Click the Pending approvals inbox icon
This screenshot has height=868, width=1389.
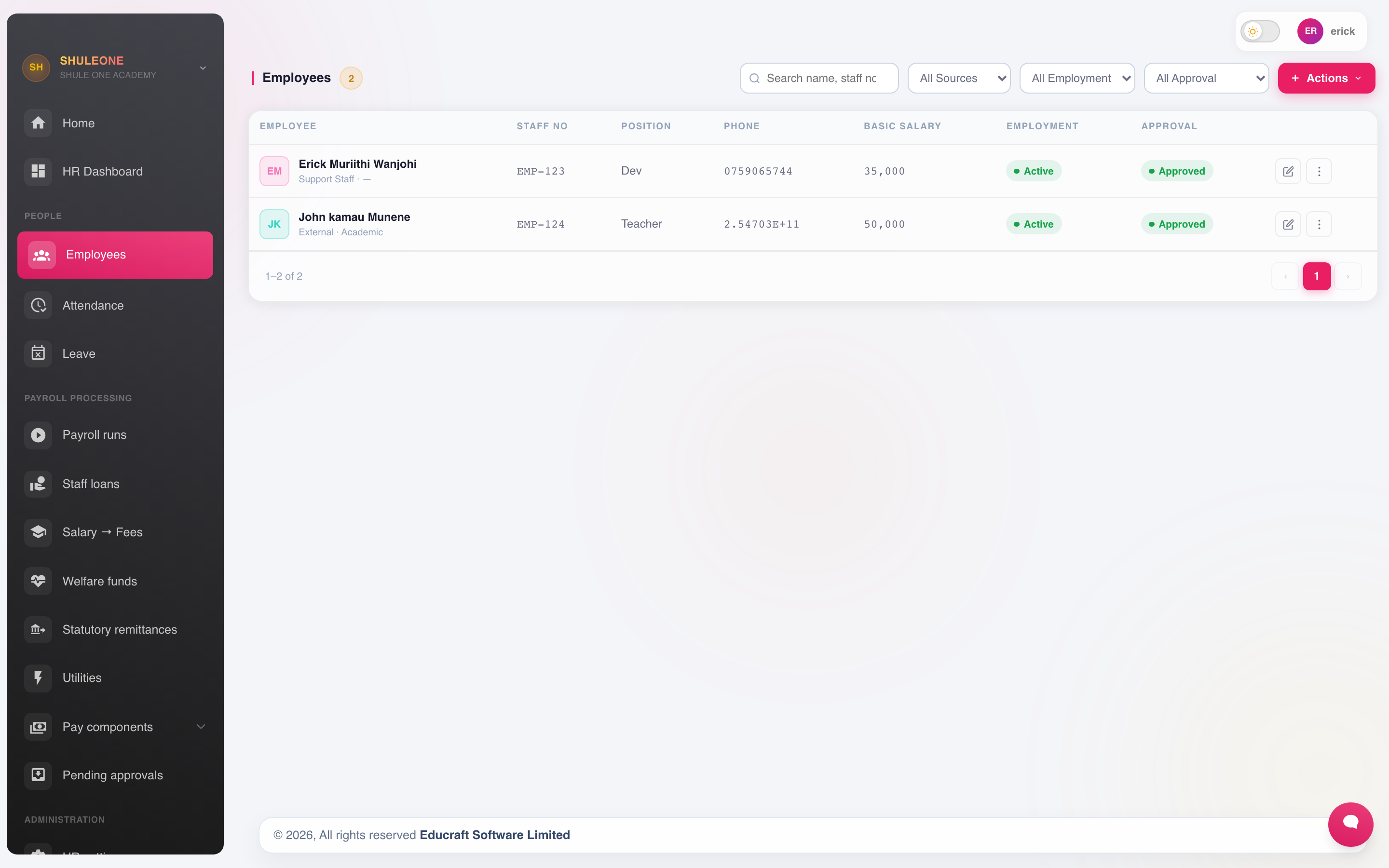38,775
